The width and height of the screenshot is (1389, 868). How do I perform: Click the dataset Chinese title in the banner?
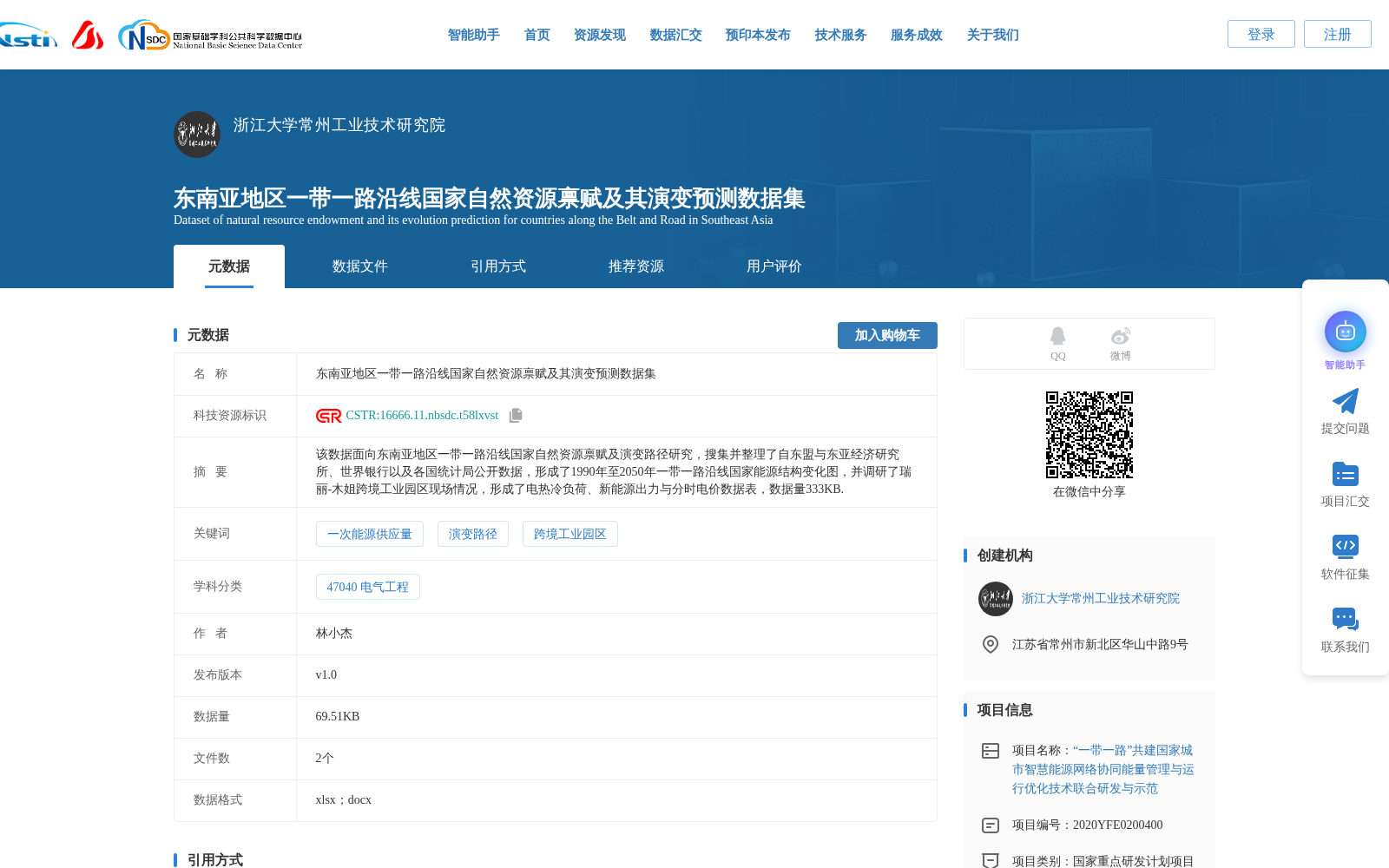[490, 198]
